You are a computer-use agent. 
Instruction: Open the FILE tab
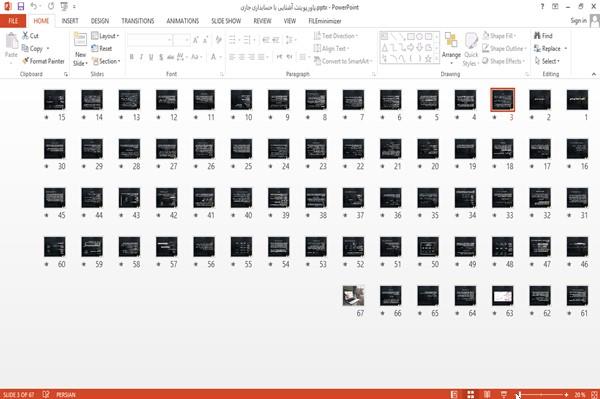pyautogui.click(x=13, y=21)
